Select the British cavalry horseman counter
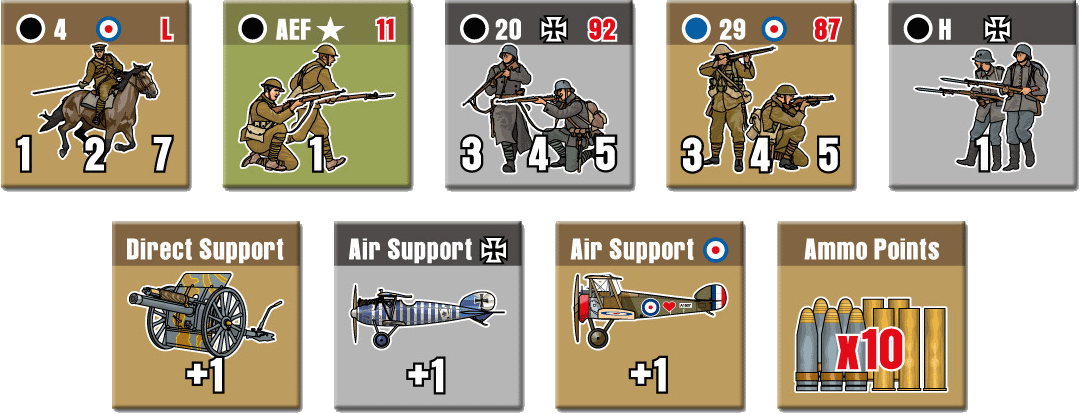1080x414 pixels. 96,95
